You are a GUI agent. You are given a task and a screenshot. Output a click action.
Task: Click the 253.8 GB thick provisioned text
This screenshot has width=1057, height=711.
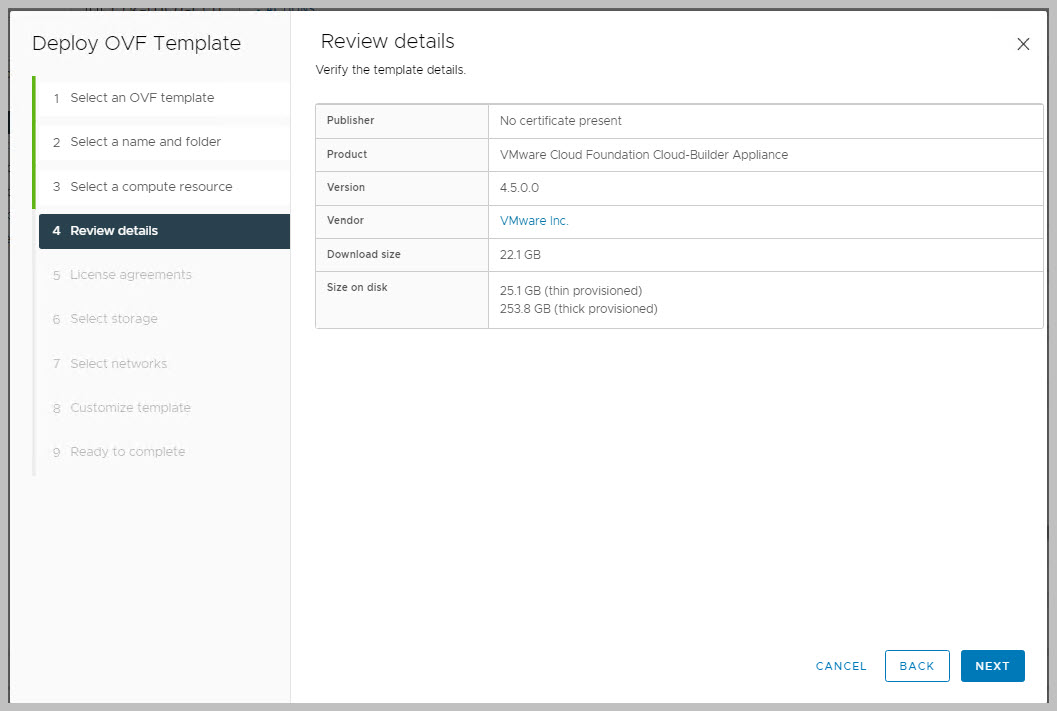(x=578, y=309)
